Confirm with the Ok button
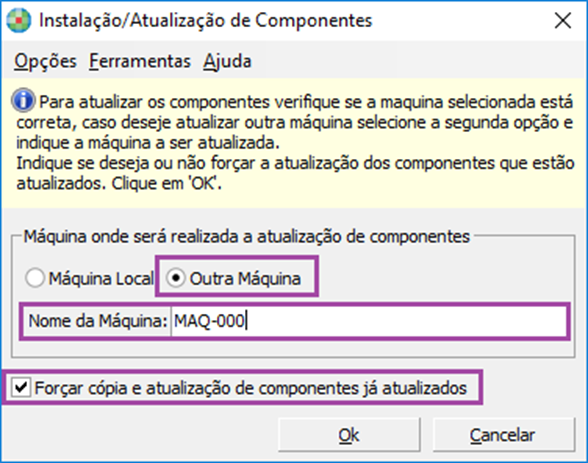The height and width of the screenshot is (463, 588). coord(349,435)
